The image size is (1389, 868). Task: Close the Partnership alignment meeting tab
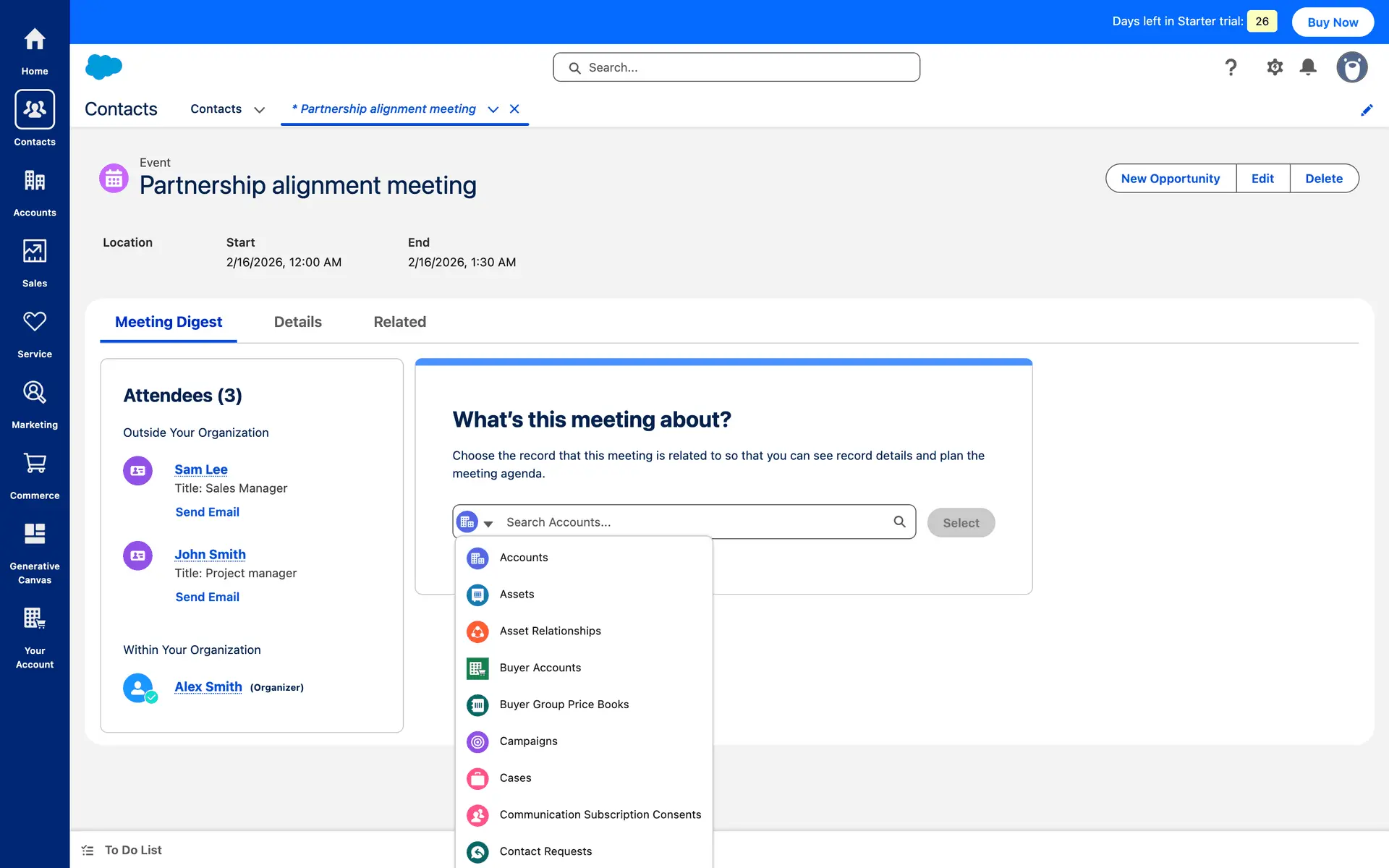514,109
